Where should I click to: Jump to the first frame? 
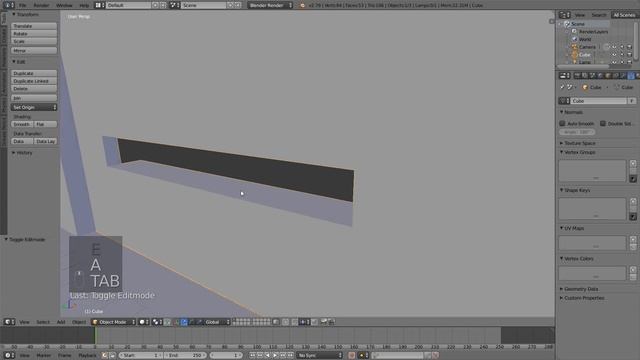(x=252, y=356)
